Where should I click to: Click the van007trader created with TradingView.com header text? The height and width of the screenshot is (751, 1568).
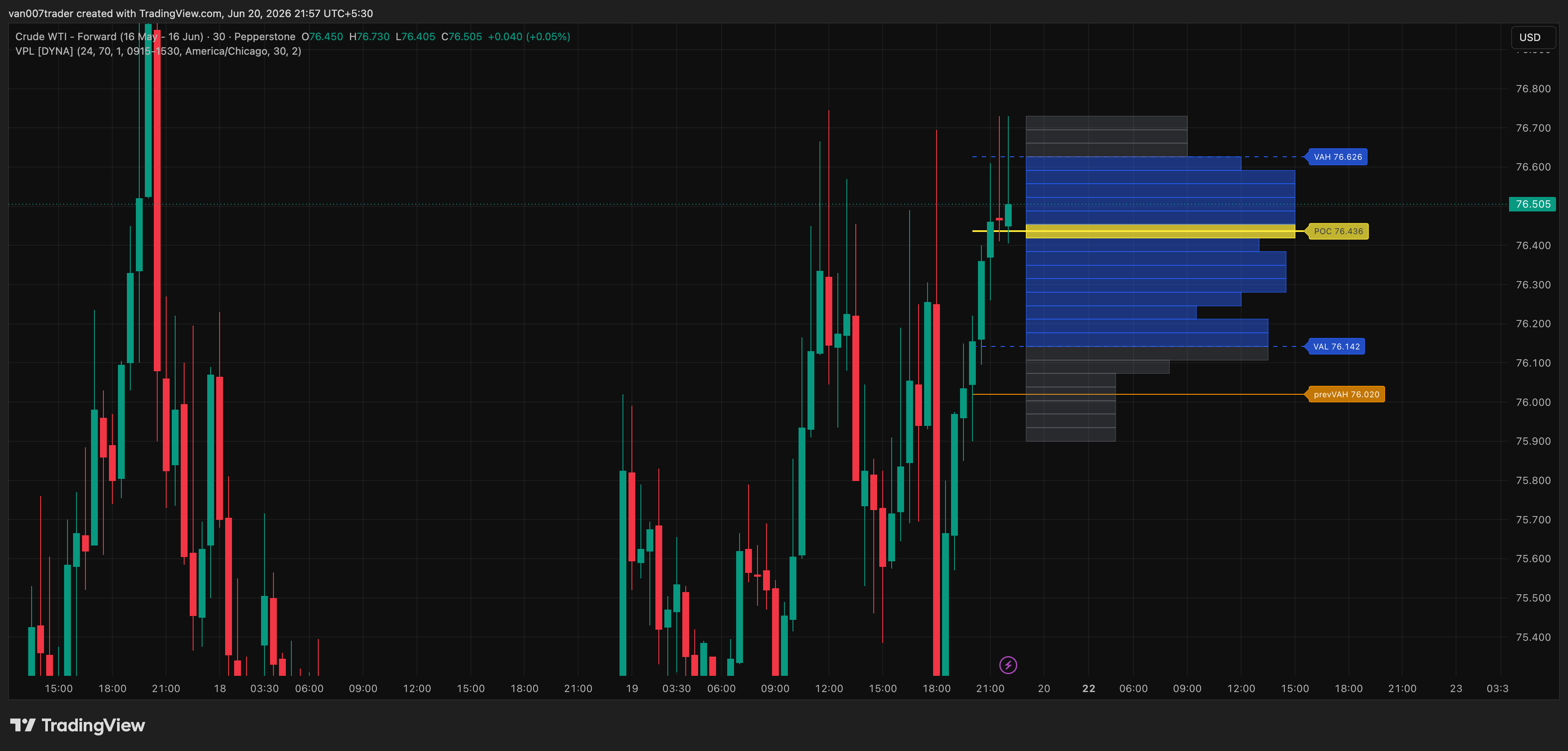coord(191,13)
